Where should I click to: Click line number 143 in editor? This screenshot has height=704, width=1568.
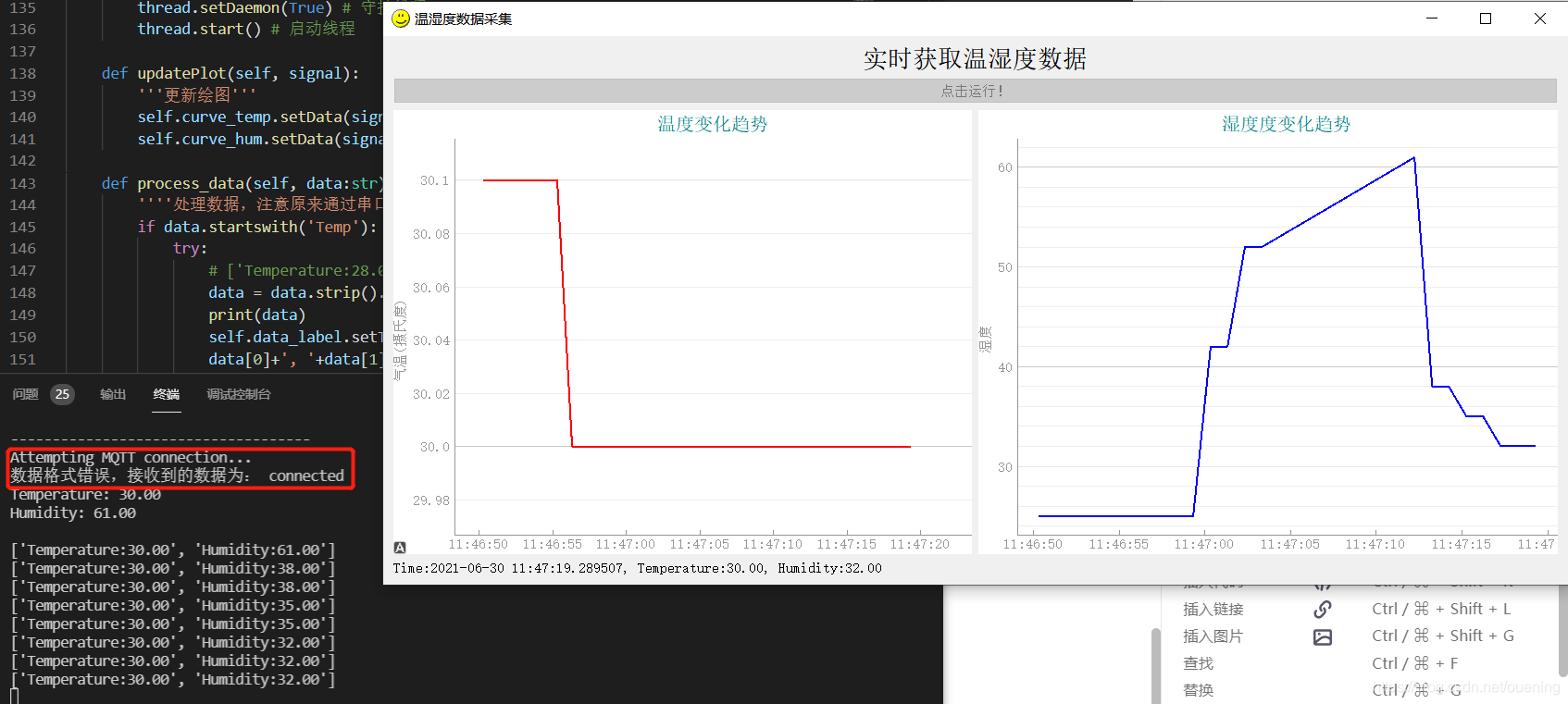(x=22, y=183)
